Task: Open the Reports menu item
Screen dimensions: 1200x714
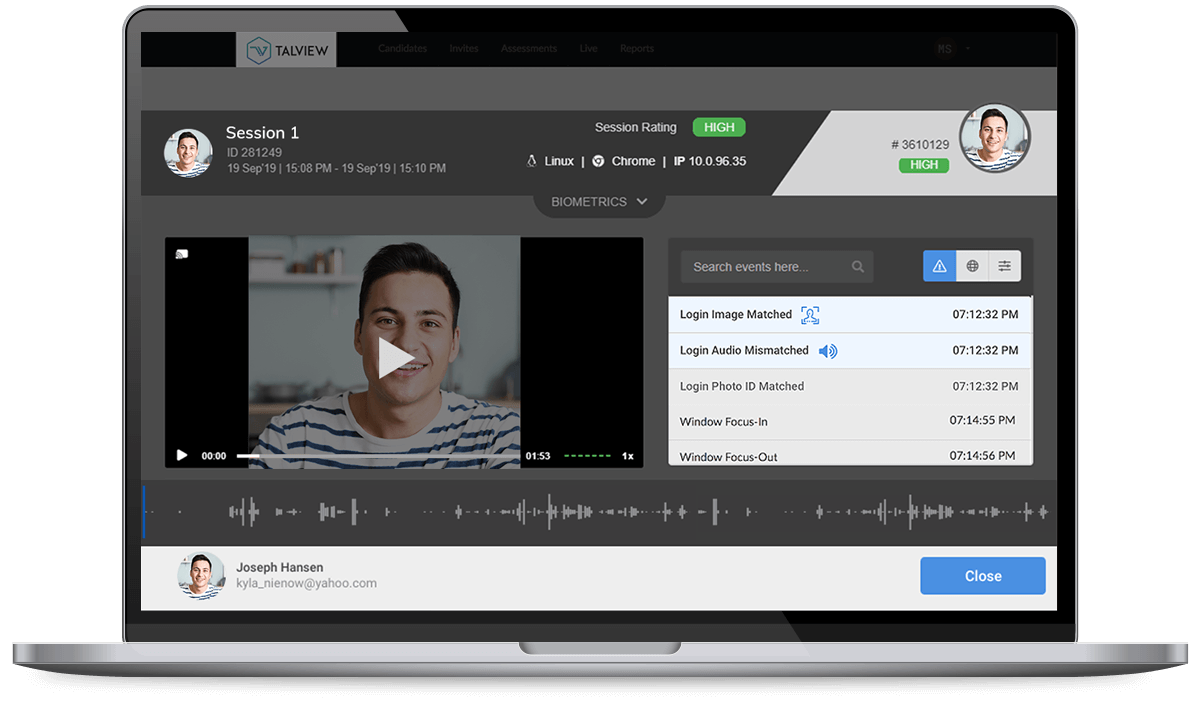Action: click(636, 48)
